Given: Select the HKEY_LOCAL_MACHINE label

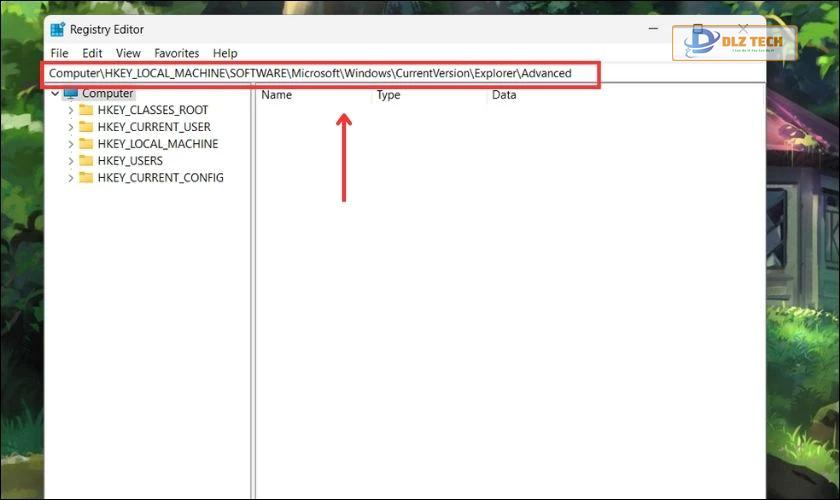Looking at the screenshot, I should click(158, 144).
